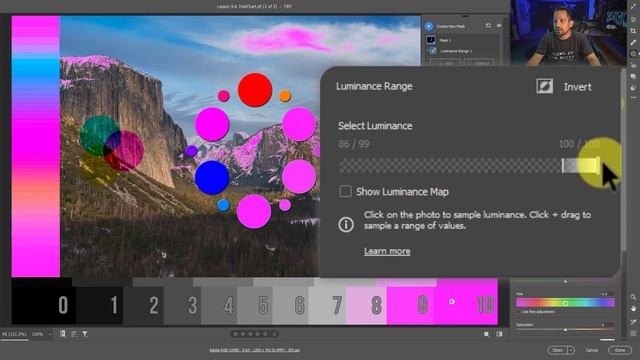
Task: Click the Create New Mask plus icon
Action: pos(429,26)
